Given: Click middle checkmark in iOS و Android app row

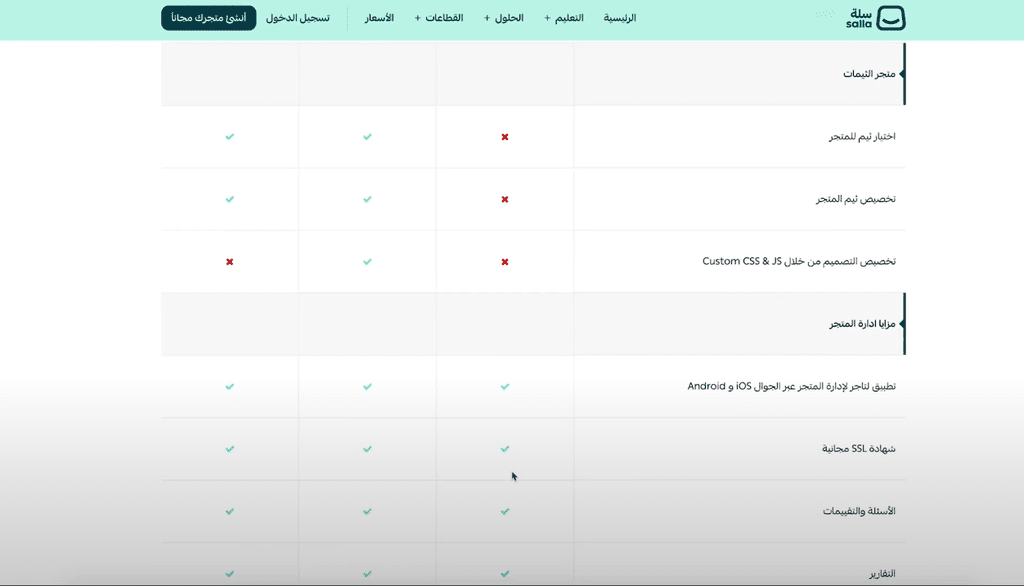Looking at the screenshot, I should 367,386.
